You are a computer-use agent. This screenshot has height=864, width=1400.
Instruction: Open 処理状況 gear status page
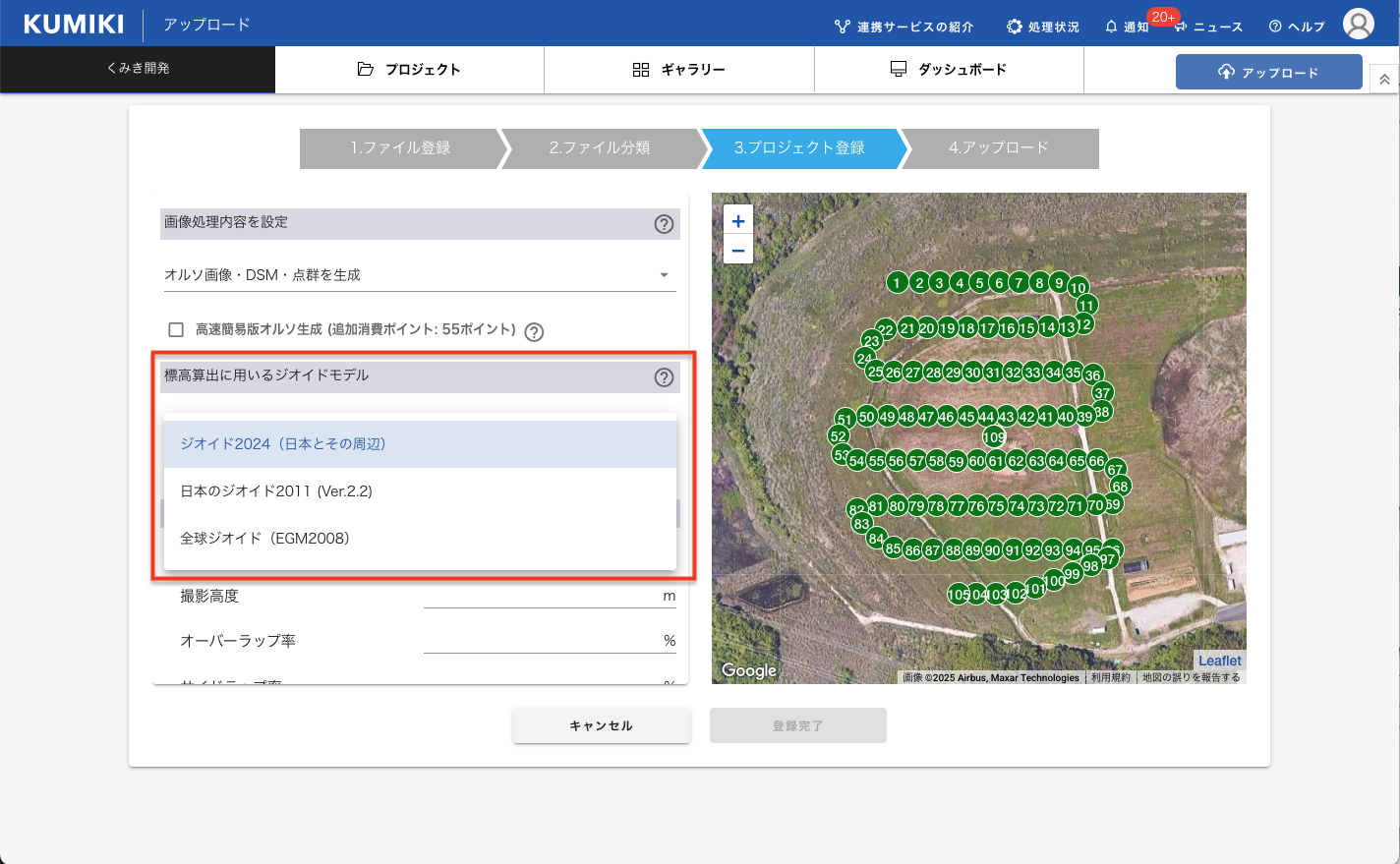[1043, 27]
